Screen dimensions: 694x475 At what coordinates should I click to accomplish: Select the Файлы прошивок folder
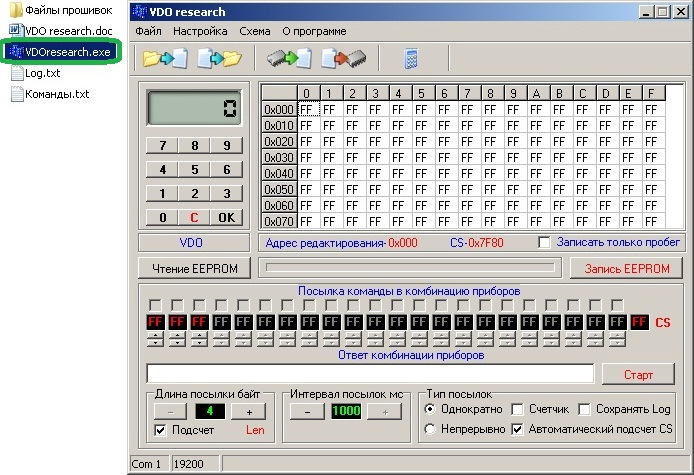61,10
